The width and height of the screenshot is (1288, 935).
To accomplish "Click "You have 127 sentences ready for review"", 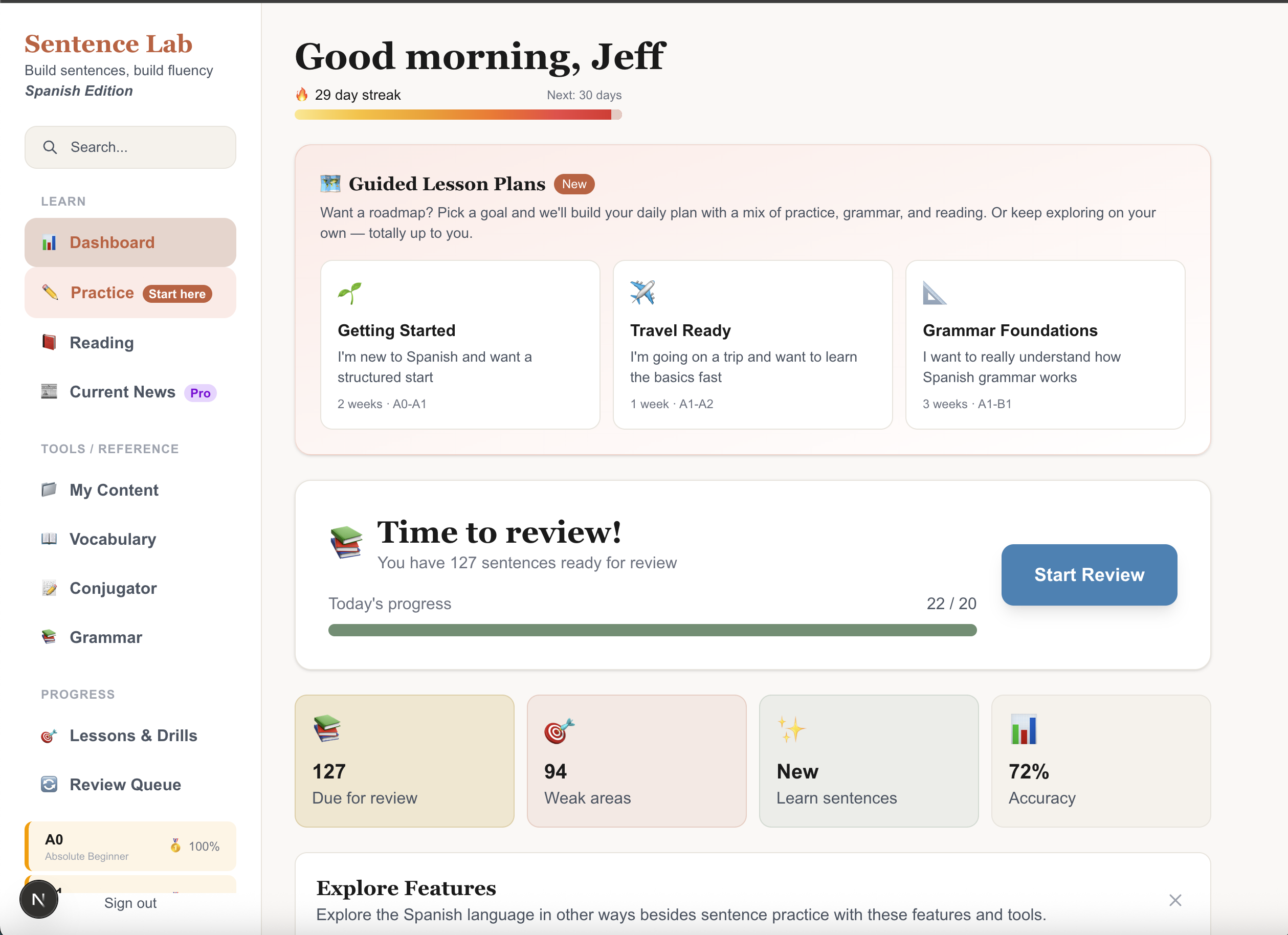I will click(527, 563).
